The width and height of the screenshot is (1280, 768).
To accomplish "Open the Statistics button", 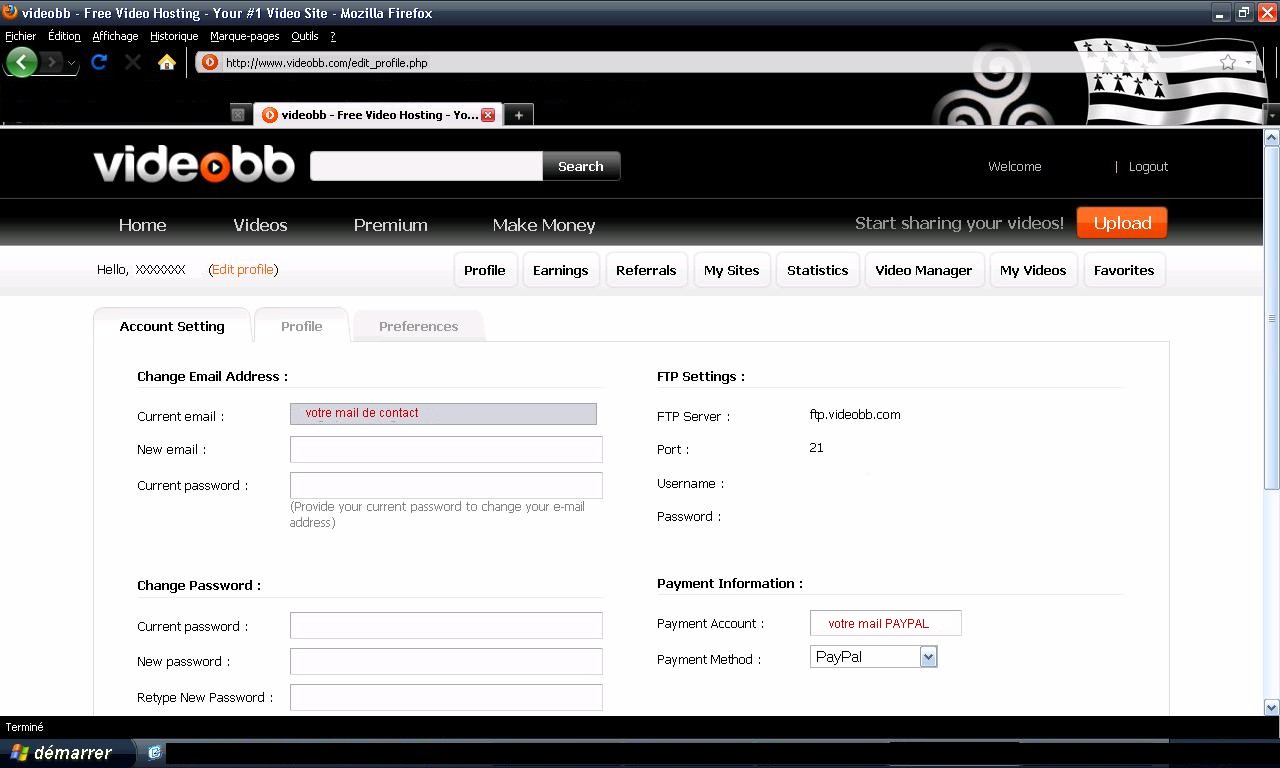I will pyautogui.click(x=817, y=270).
